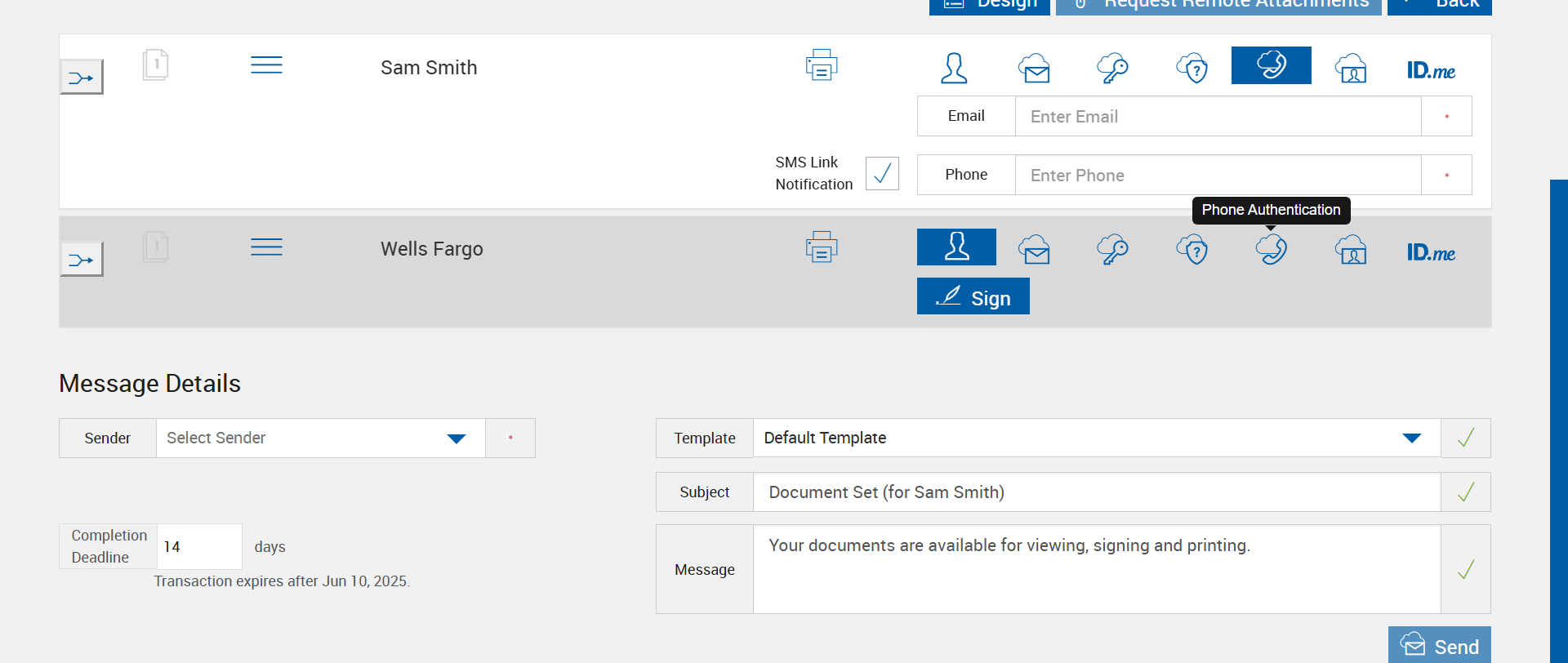
Task: Pick shield question authentication for Sam Smith
Action: [1192, 68]
